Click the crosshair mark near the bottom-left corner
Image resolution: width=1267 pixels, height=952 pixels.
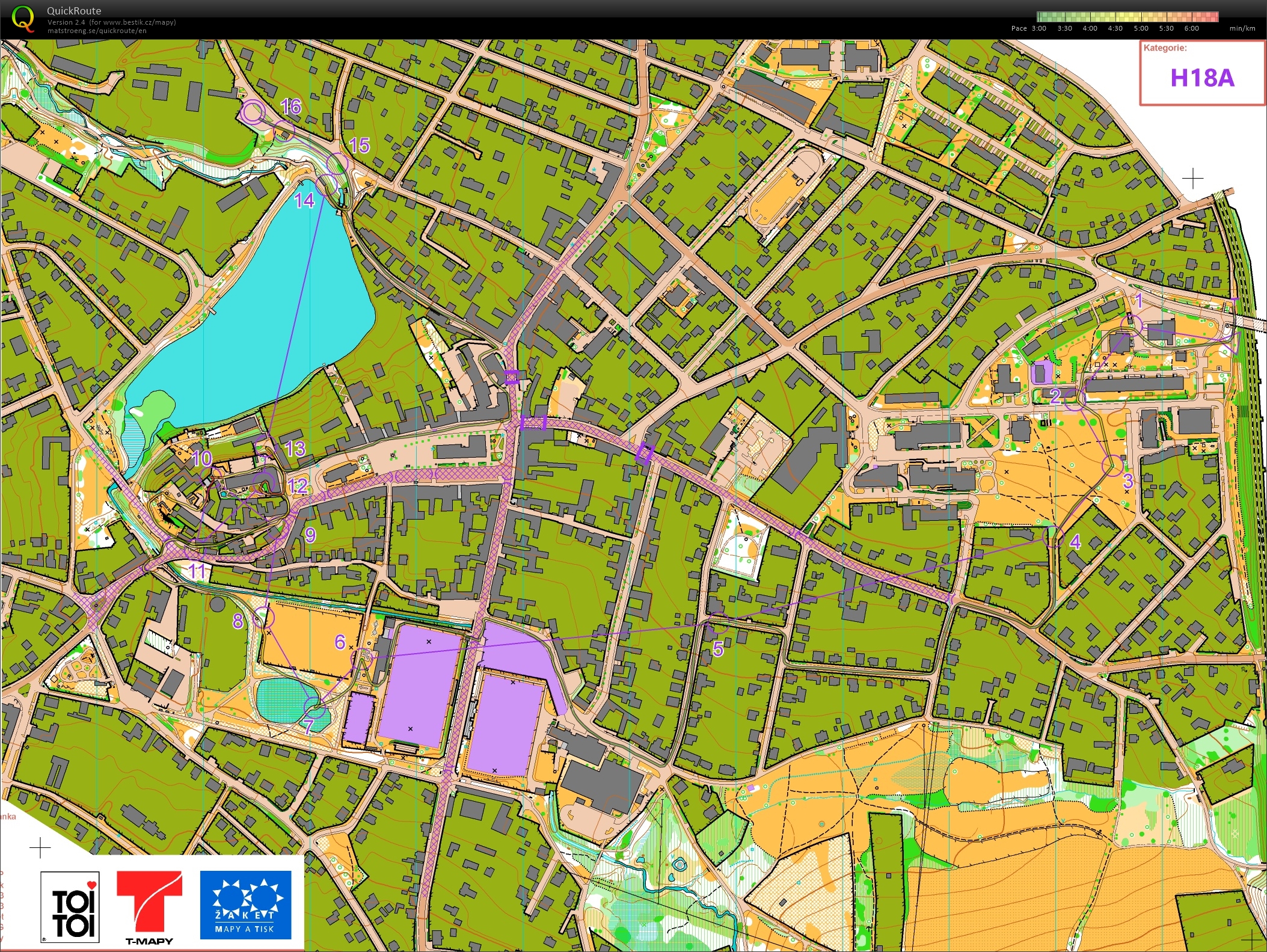(x=40, y=848)
